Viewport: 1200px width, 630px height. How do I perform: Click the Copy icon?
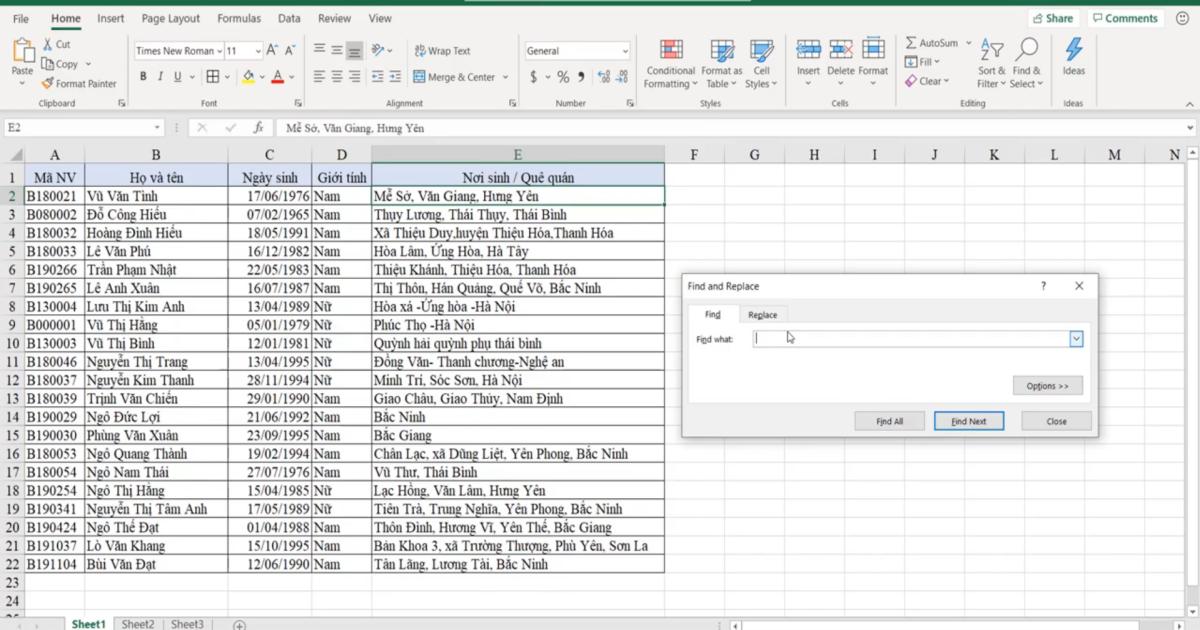coord(48,64)
